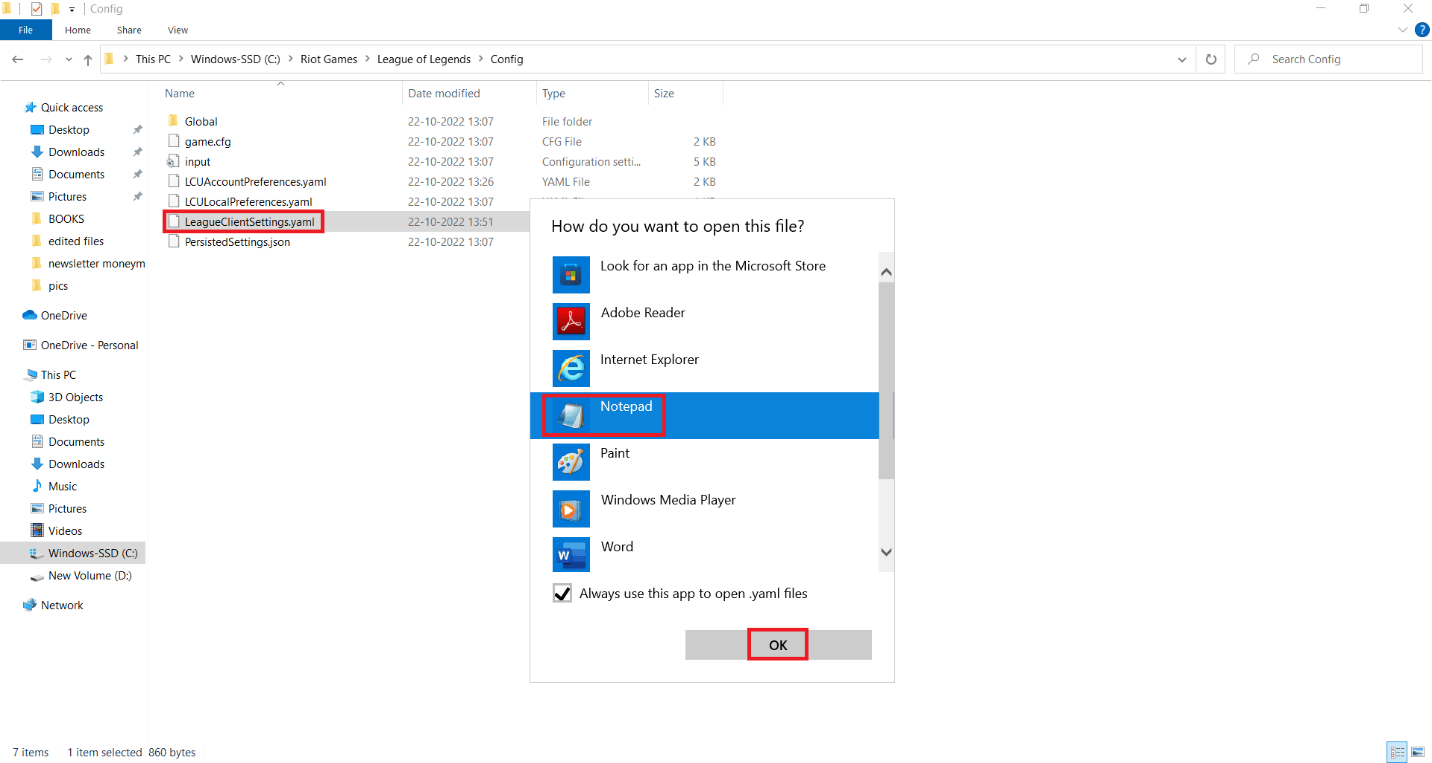Select PersistedSettings.json file
The image size is (1432, 763).
click(x=237, y=242)
